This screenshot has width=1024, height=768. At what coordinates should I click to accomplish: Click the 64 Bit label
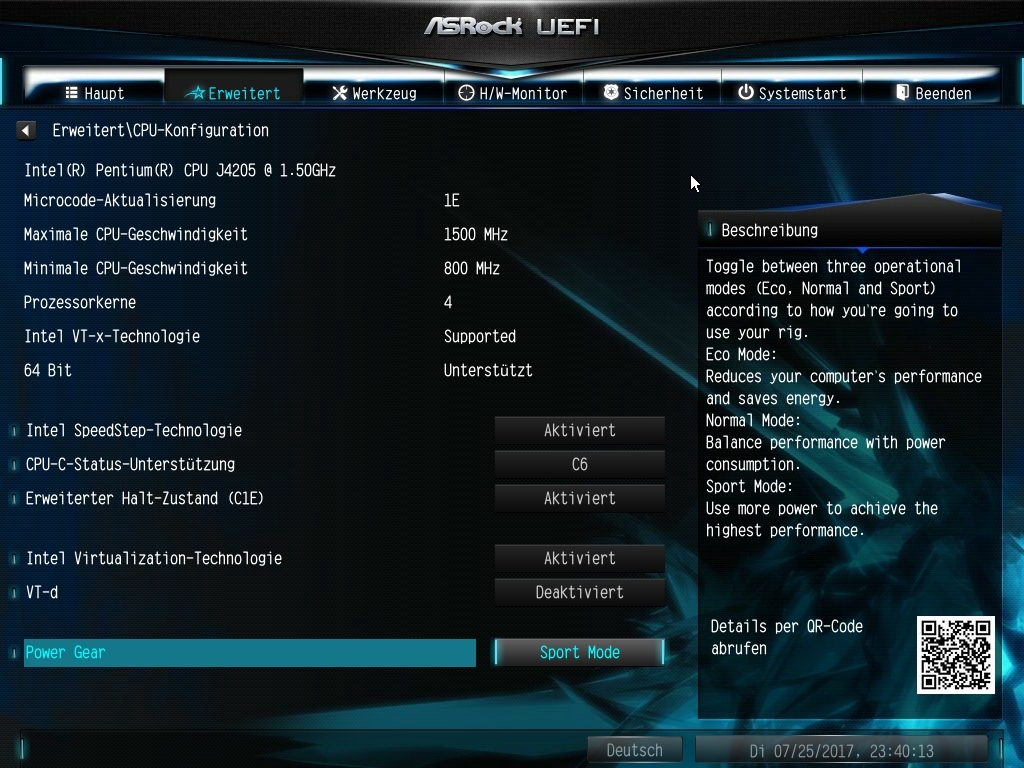(x=48, y=370)
